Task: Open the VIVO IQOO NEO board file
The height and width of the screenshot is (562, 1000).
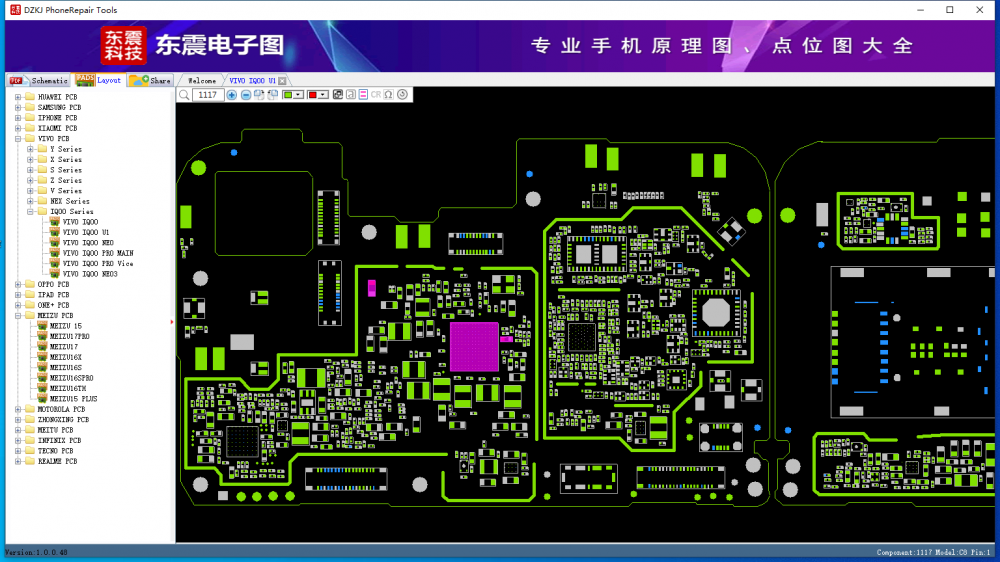Action: pos(88,243)
